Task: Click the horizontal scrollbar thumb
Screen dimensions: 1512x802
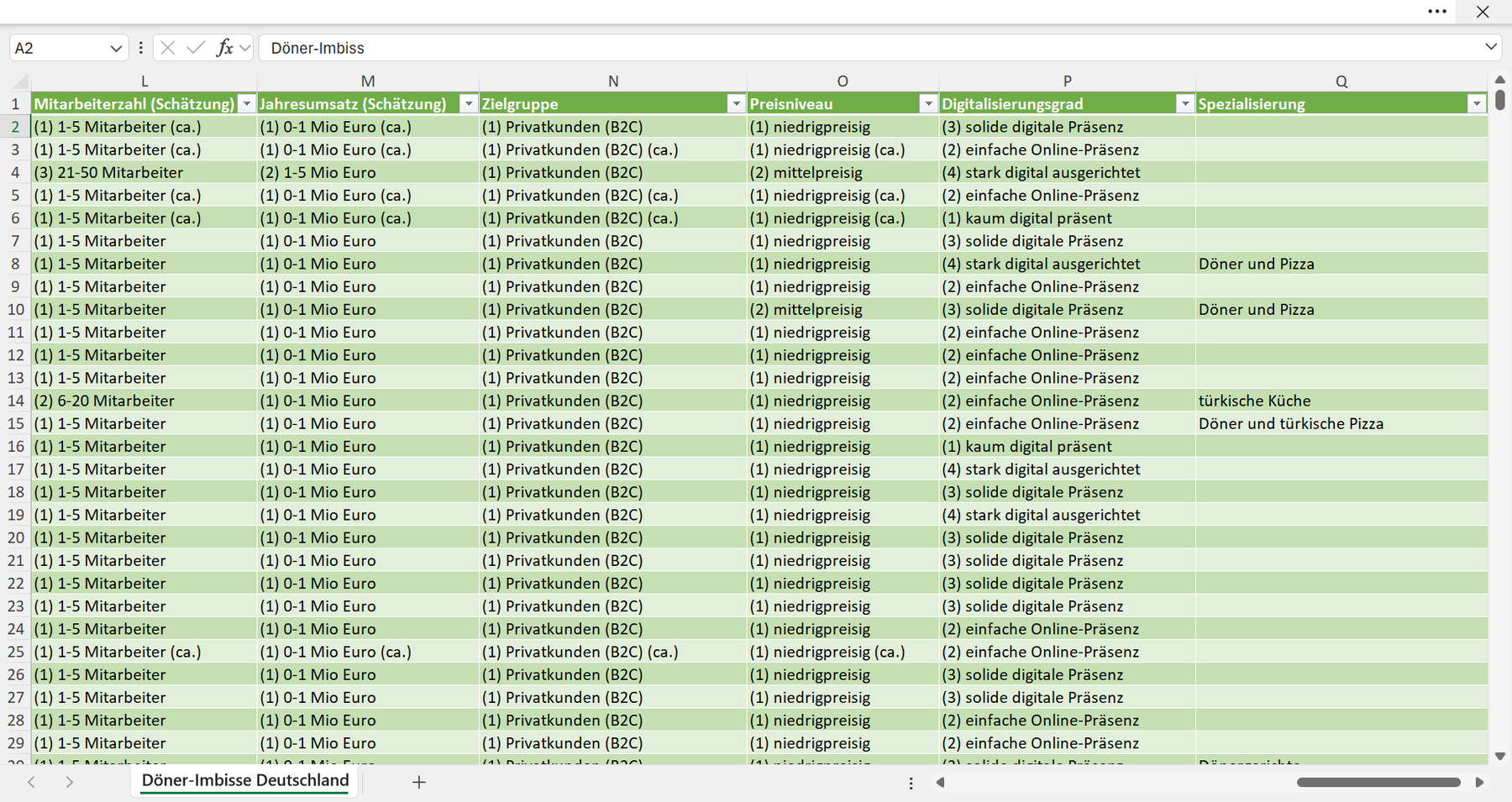Action: [x=1378, y=782]
